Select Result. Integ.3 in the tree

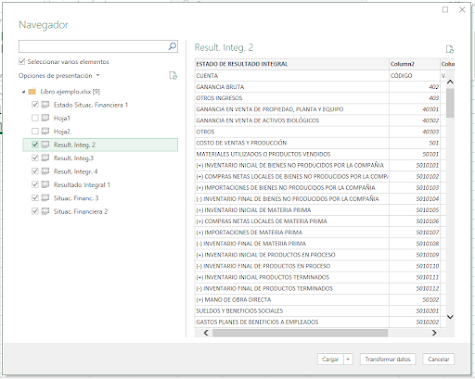(x=74, y=158)
